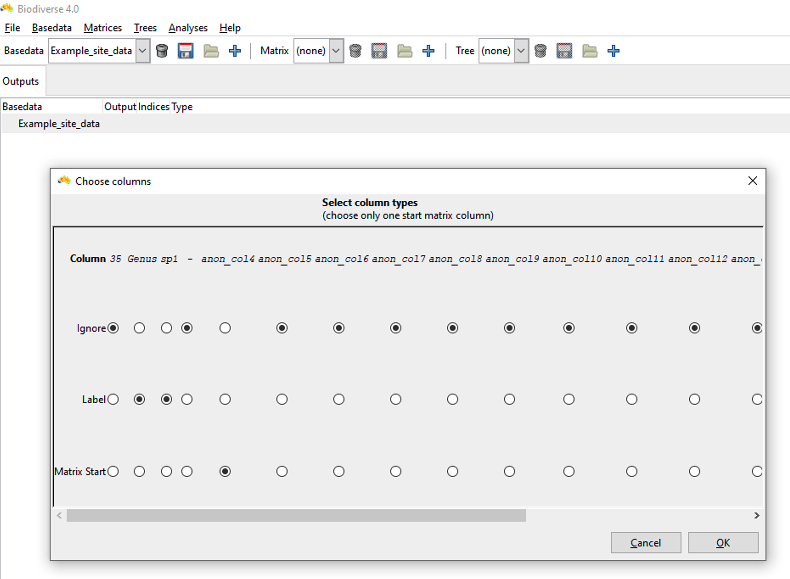Delete the selected matrix using trash icon
The width and height of the screenshot is (790, 579).
point(355,51)
